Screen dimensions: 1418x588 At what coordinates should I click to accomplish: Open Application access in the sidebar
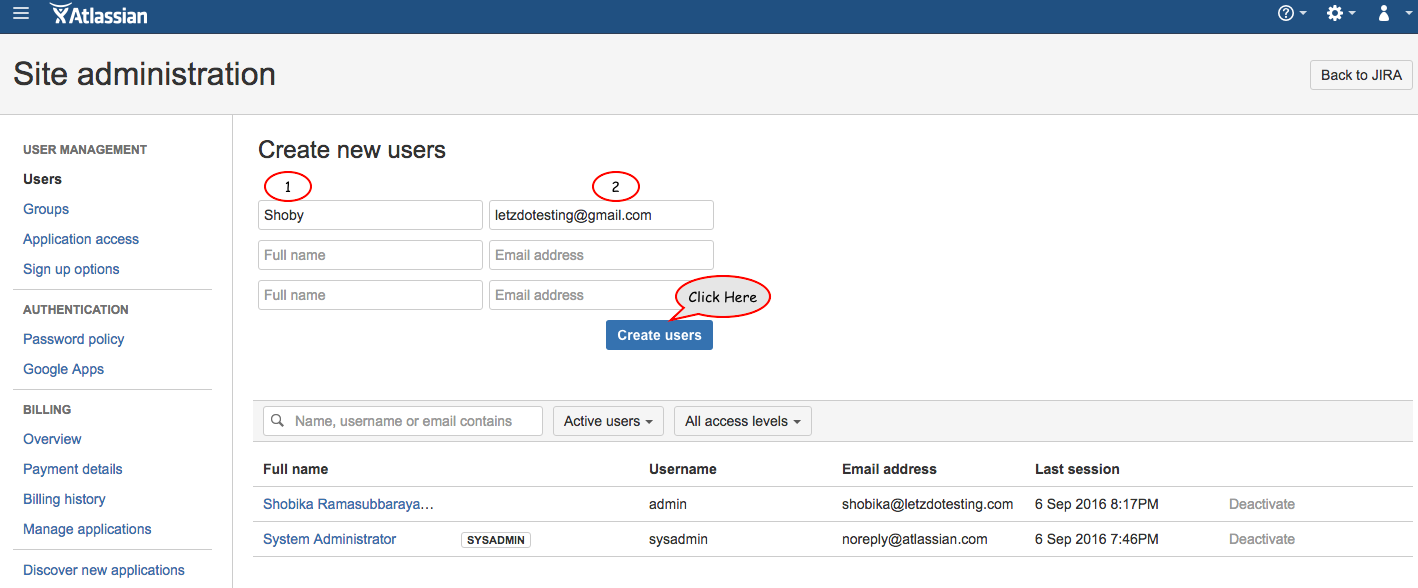(81, 239)
